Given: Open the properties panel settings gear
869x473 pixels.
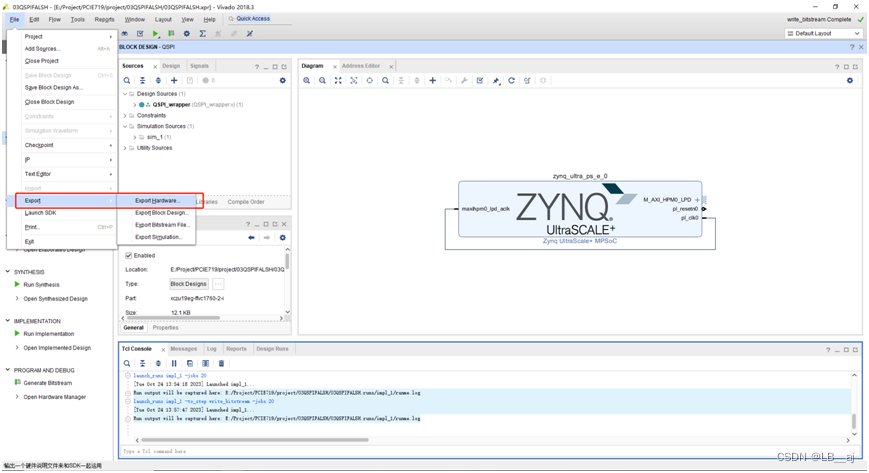Looking at the screenshot, I should (283, 237).
